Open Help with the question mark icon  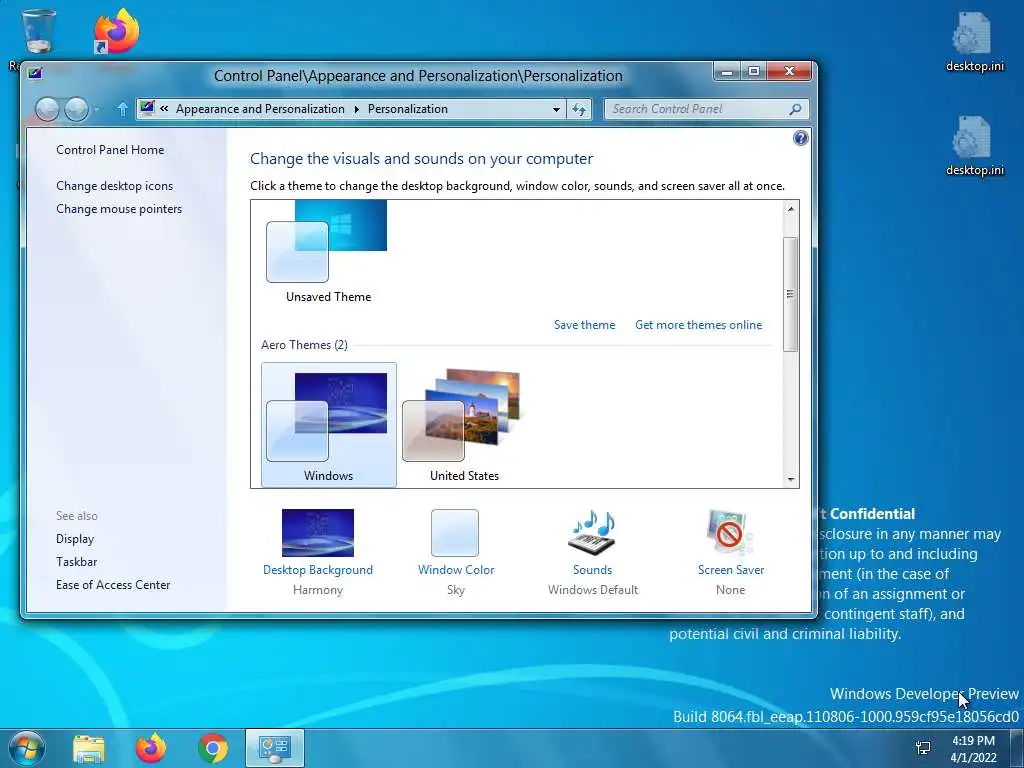point(801,138)
